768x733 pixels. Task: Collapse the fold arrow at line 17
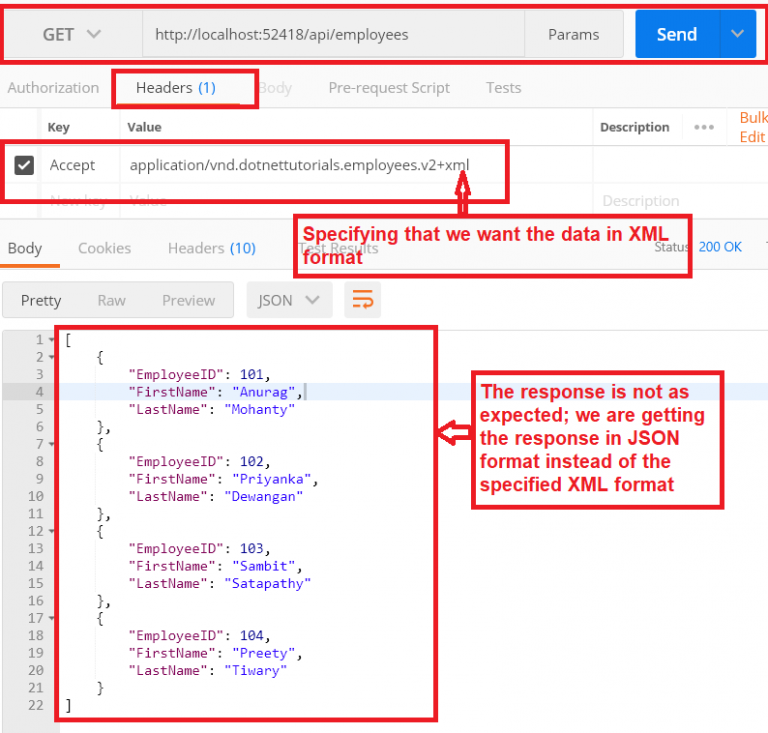51,618
